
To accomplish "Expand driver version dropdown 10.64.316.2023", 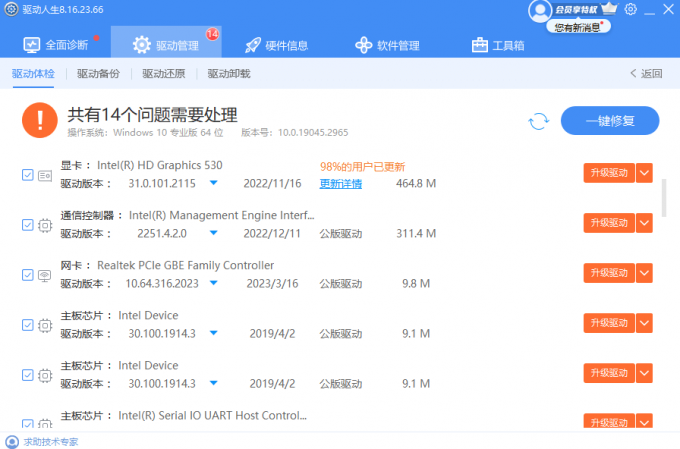I will (213, 283).
